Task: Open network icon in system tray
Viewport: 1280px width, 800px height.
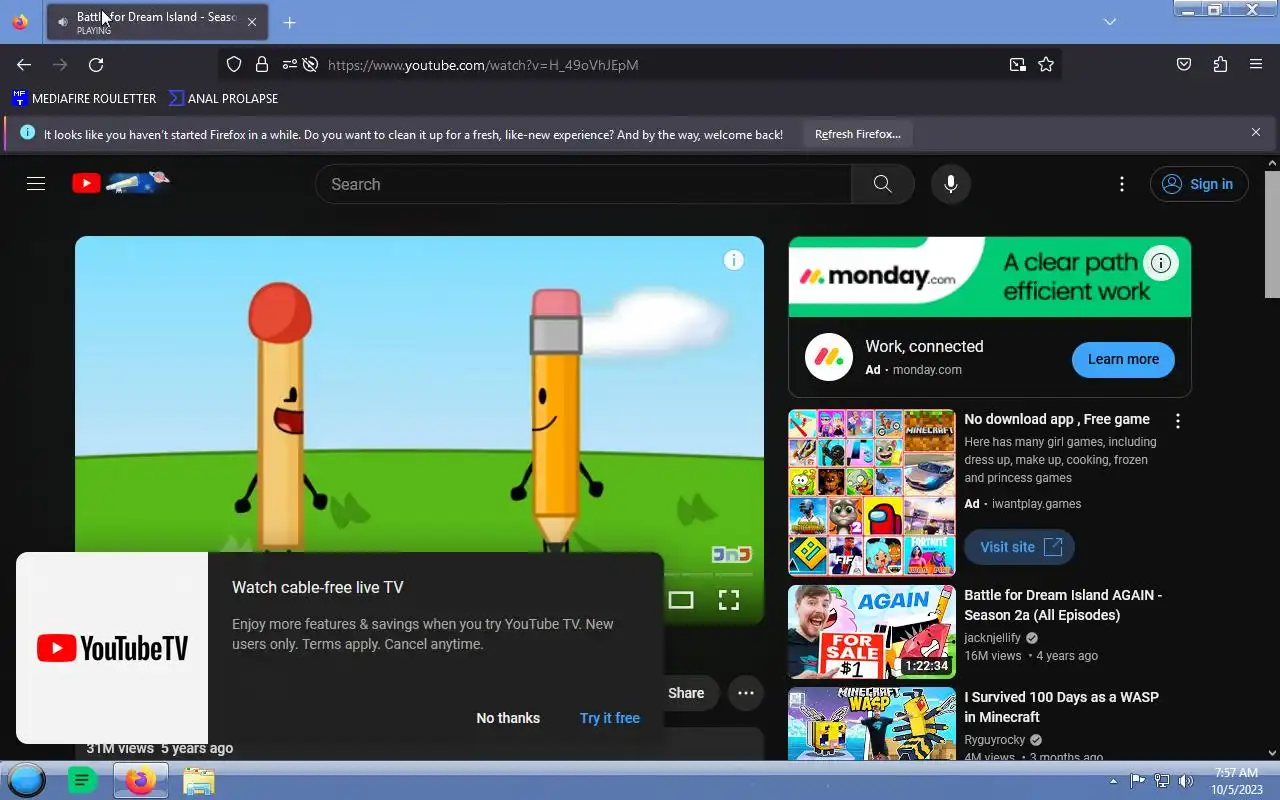Action: (1162, 781)
